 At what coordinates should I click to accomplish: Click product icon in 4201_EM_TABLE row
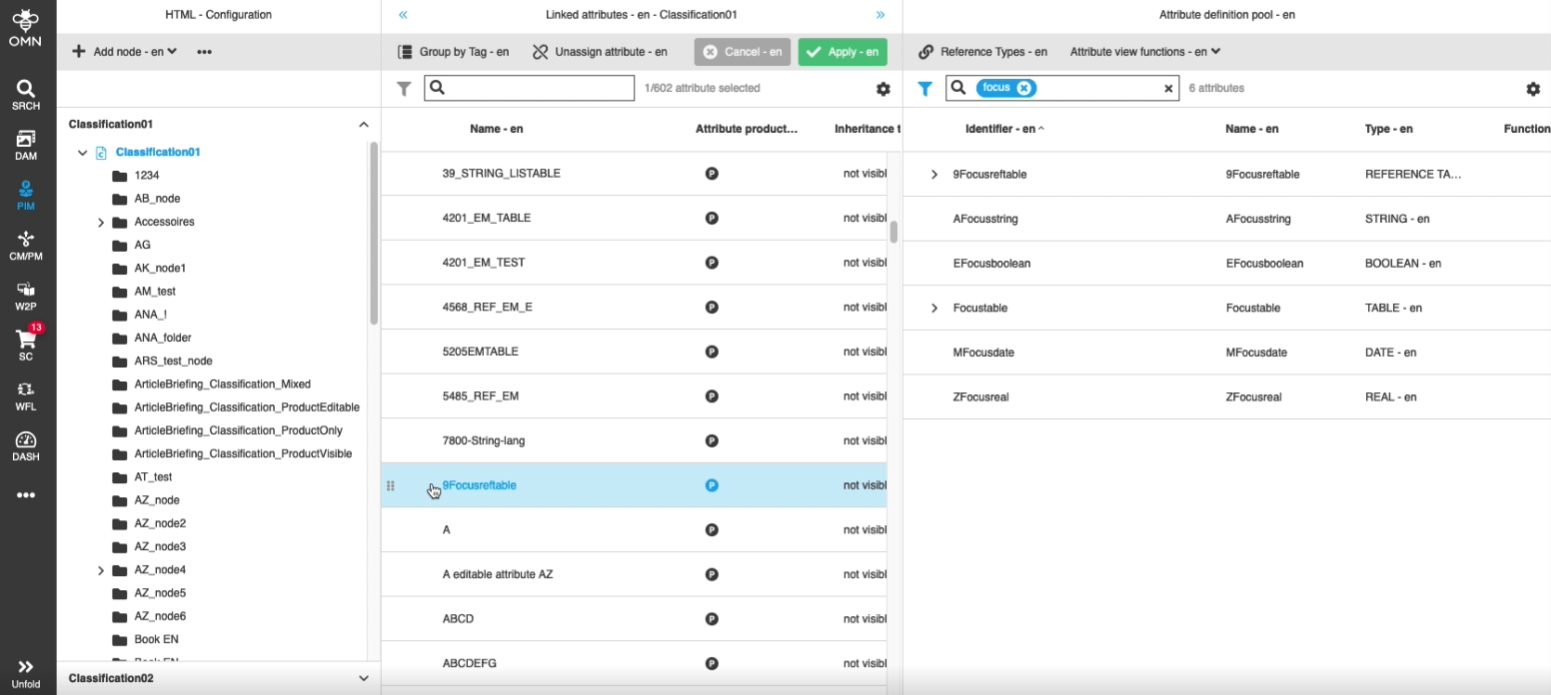[711, 217]
